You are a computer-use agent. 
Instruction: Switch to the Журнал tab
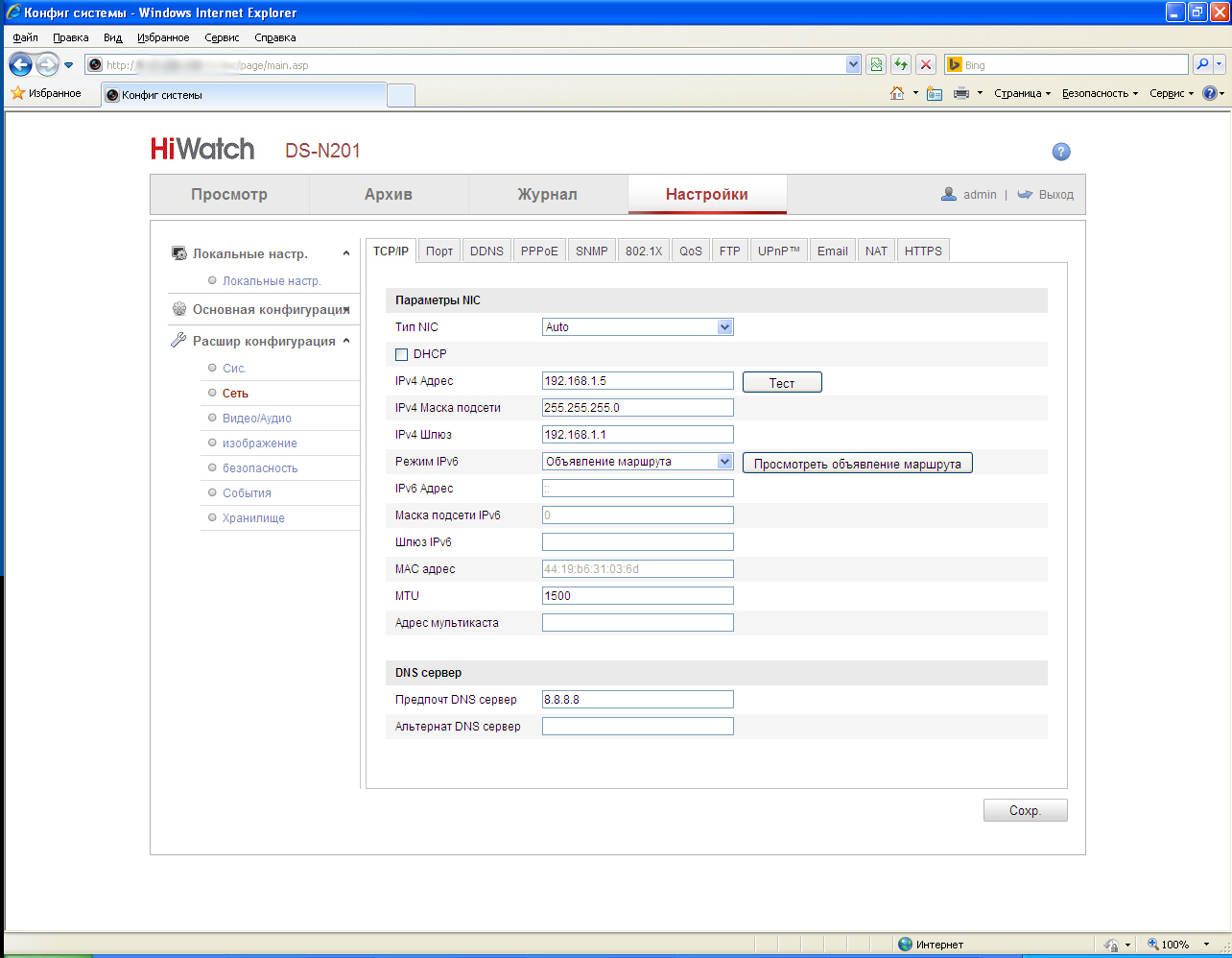(x=548, y=194)
